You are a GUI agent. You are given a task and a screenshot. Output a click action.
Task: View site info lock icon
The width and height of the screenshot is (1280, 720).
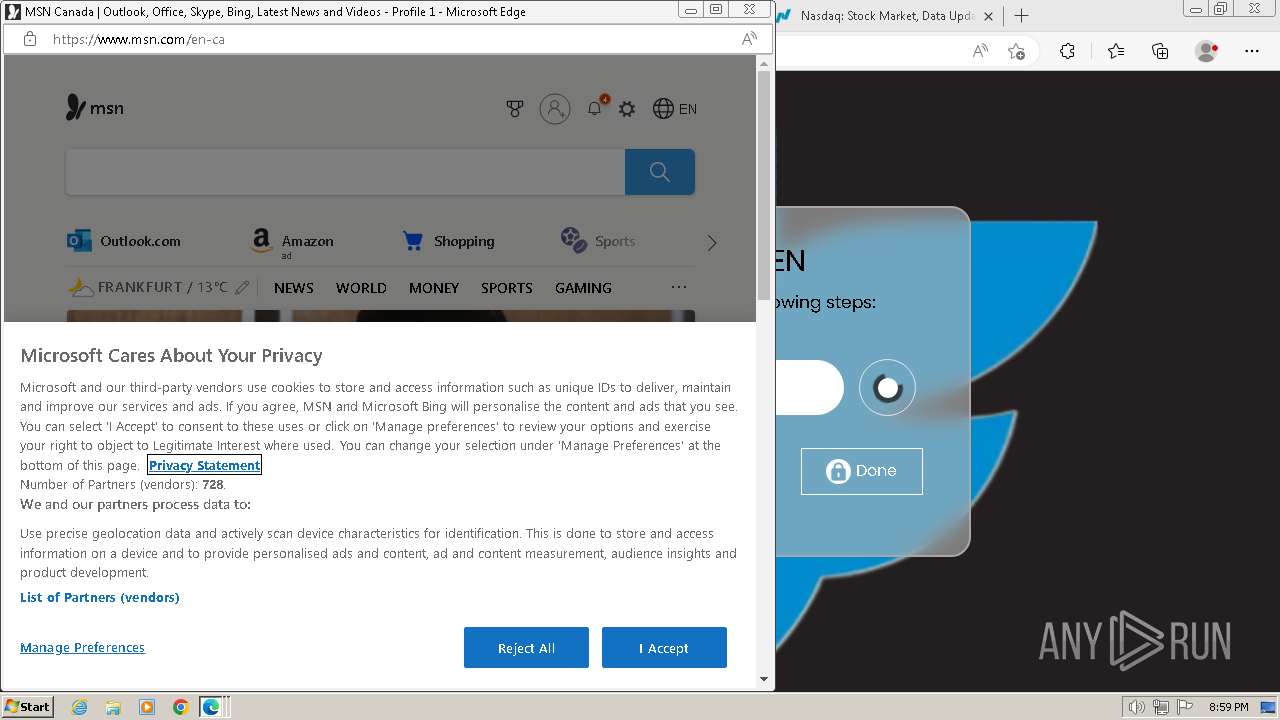click(x=30, y=39)
